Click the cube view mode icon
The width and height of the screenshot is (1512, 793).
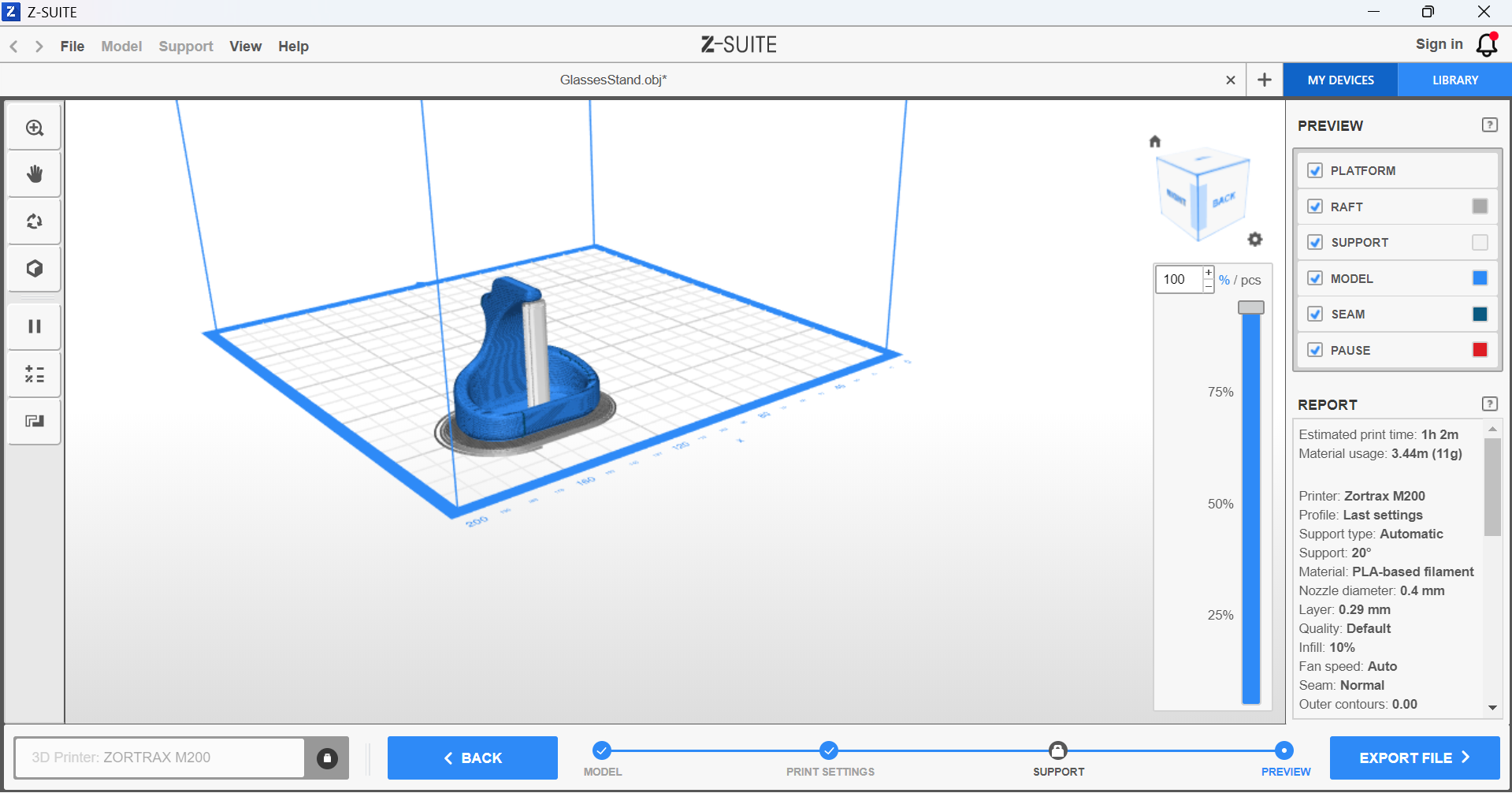(35, 269)
